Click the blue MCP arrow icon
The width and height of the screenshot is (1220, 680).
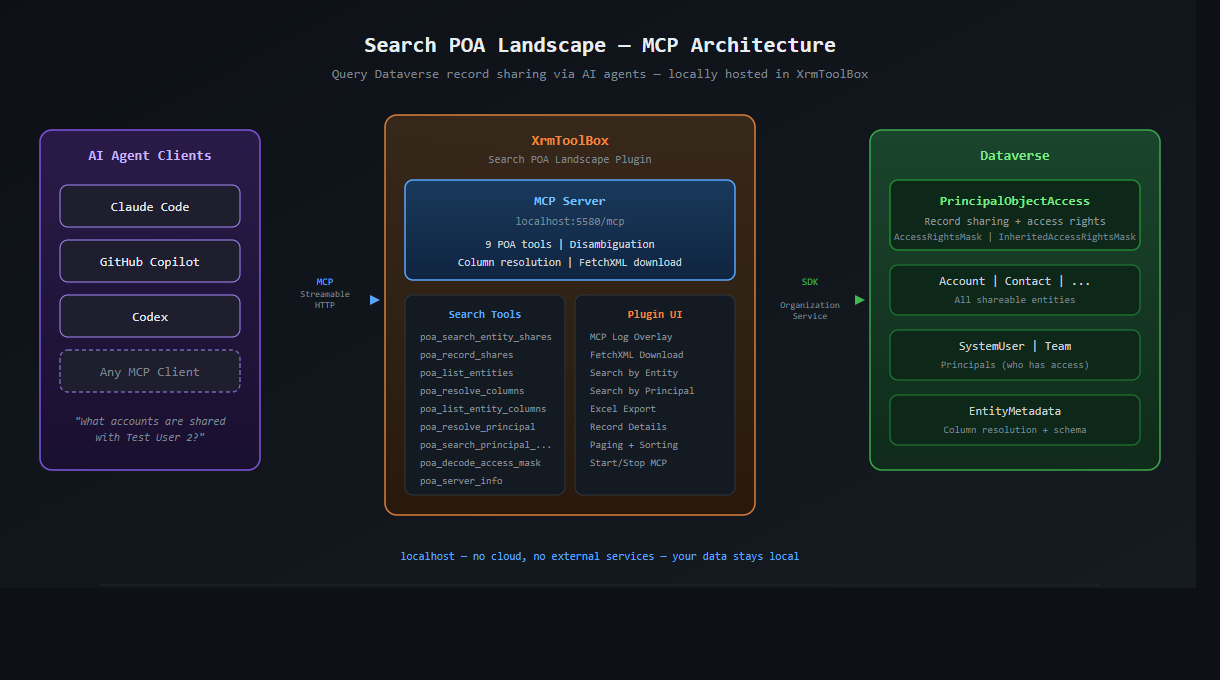point(375,300)
